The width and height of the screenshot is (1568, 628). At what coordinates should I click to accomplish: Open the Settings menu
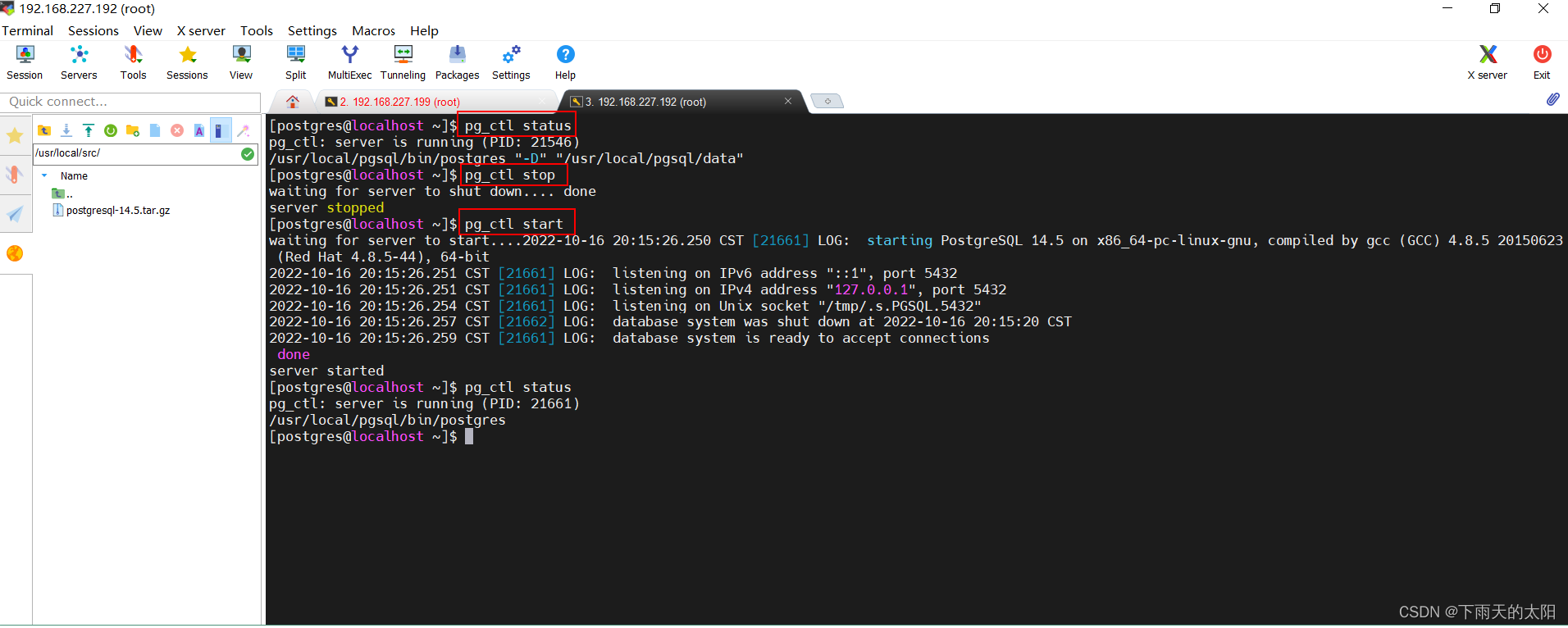pyautogui.click(x=312, y=30)
